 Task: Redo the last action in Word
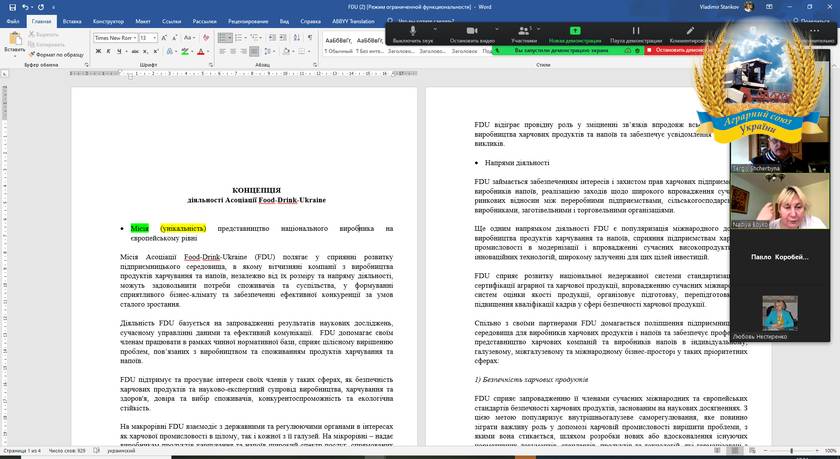click(41, 7)
